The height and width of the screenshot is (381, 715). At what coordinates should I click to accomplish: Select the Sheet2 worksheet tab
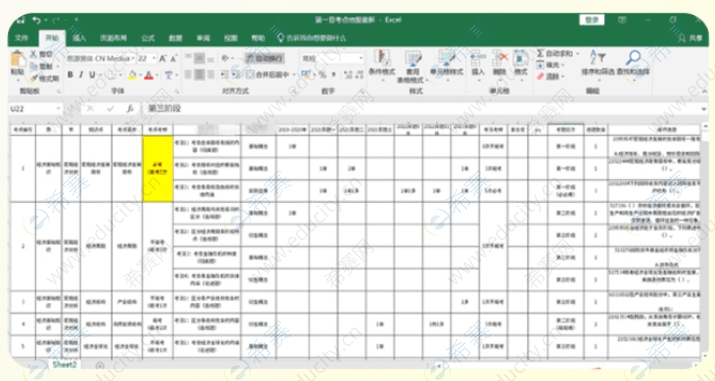click(x=65, y=365)
